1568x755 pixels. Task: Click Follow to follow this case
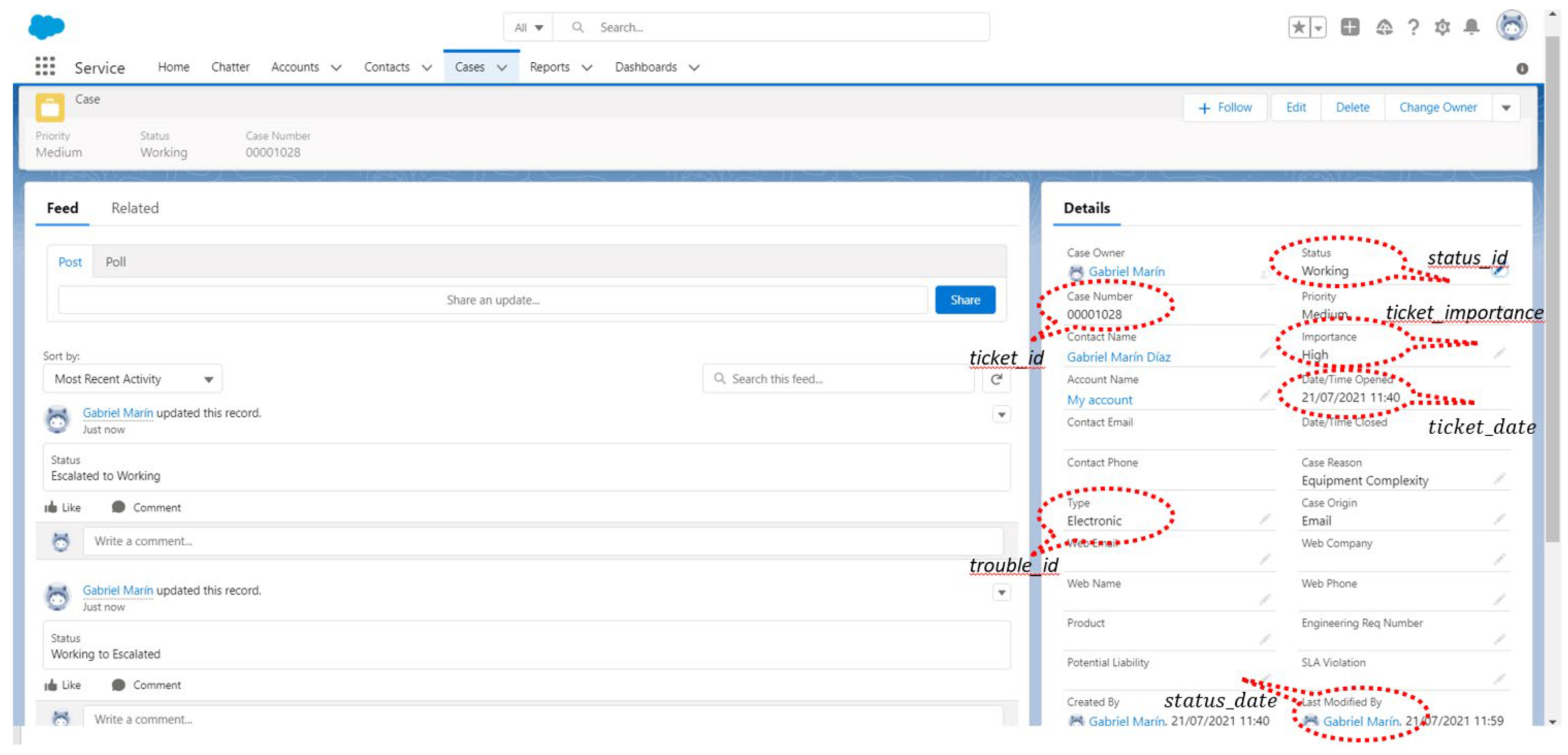[1225, 108]
